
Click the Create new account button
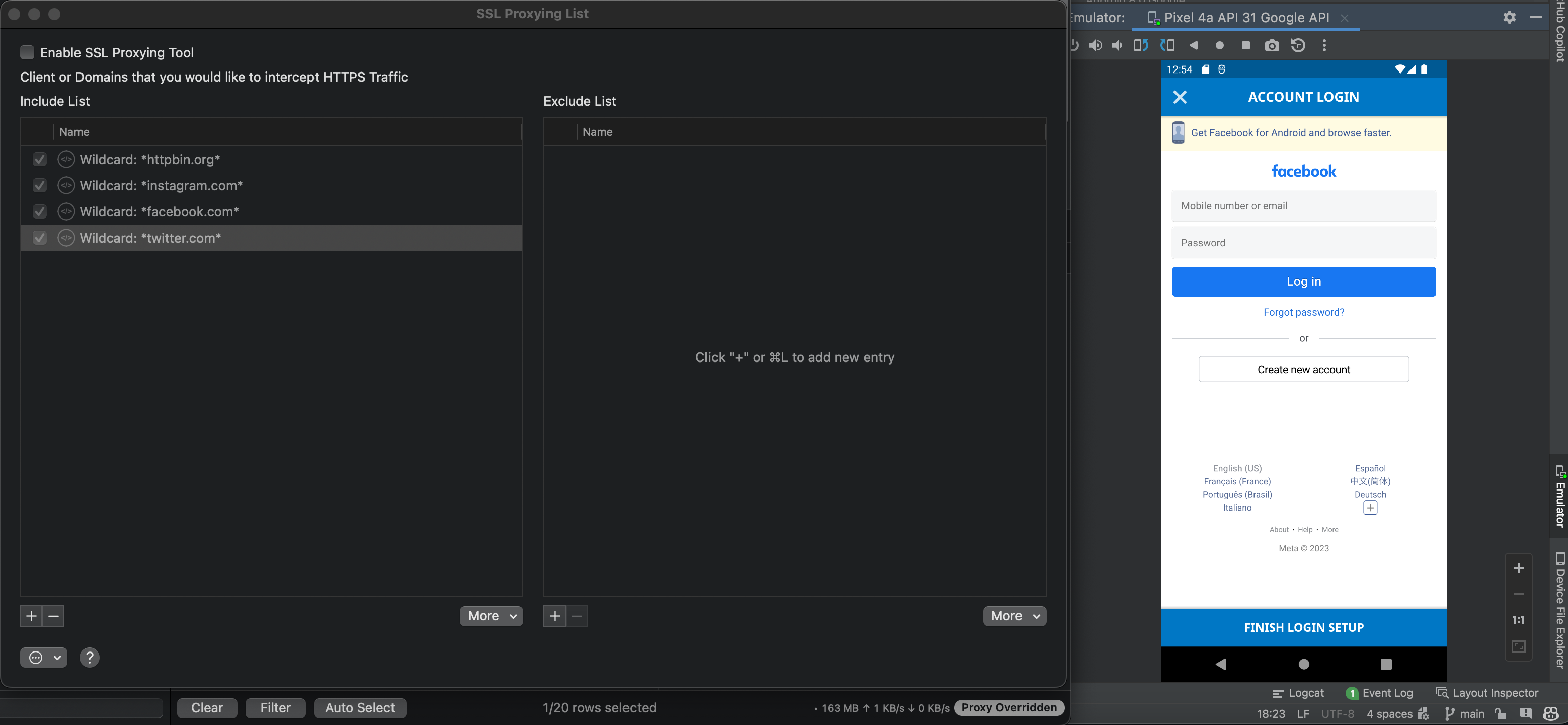tap(1303, 369)
